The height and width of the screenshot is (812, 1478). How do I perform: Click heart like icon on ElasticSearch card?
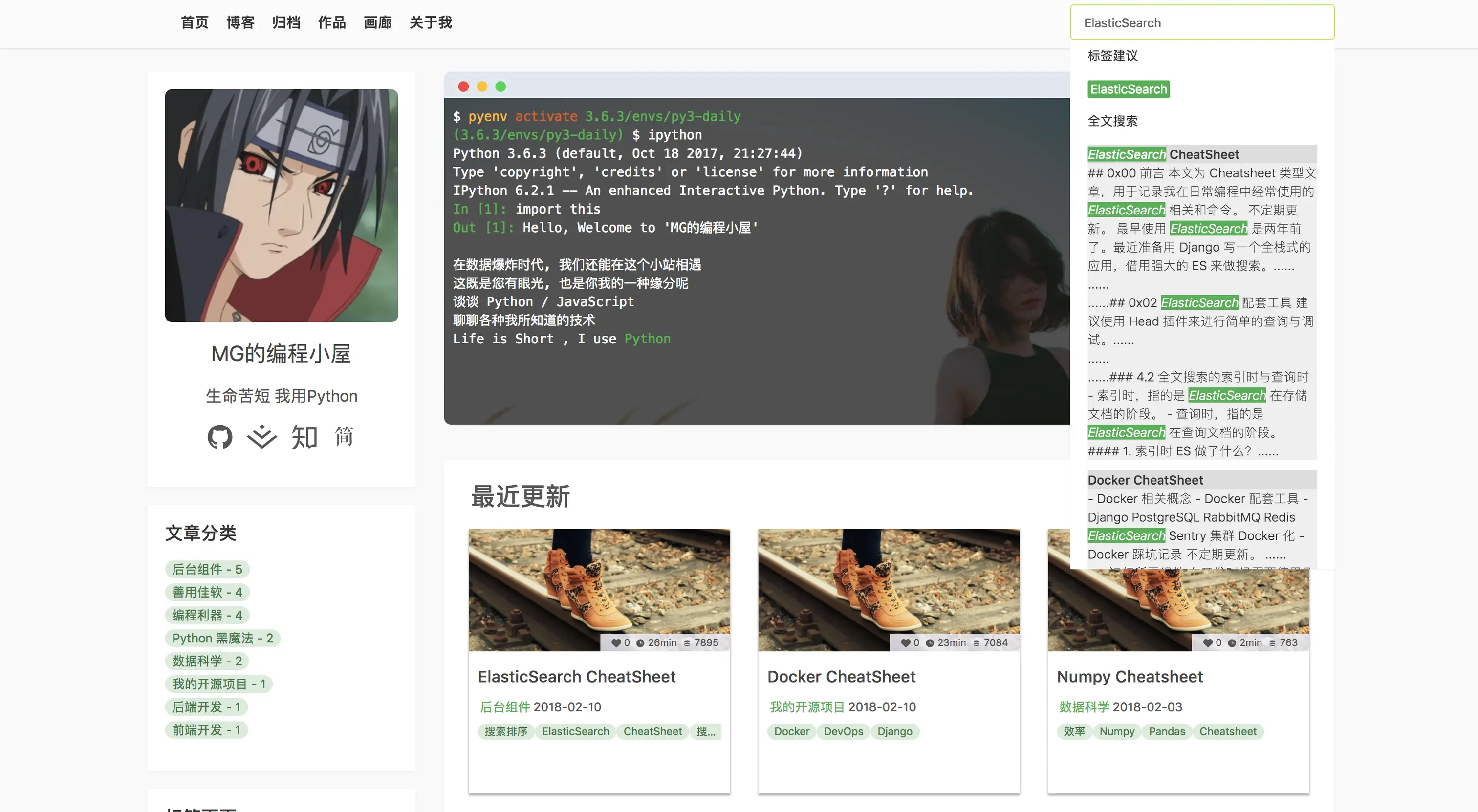616,643
